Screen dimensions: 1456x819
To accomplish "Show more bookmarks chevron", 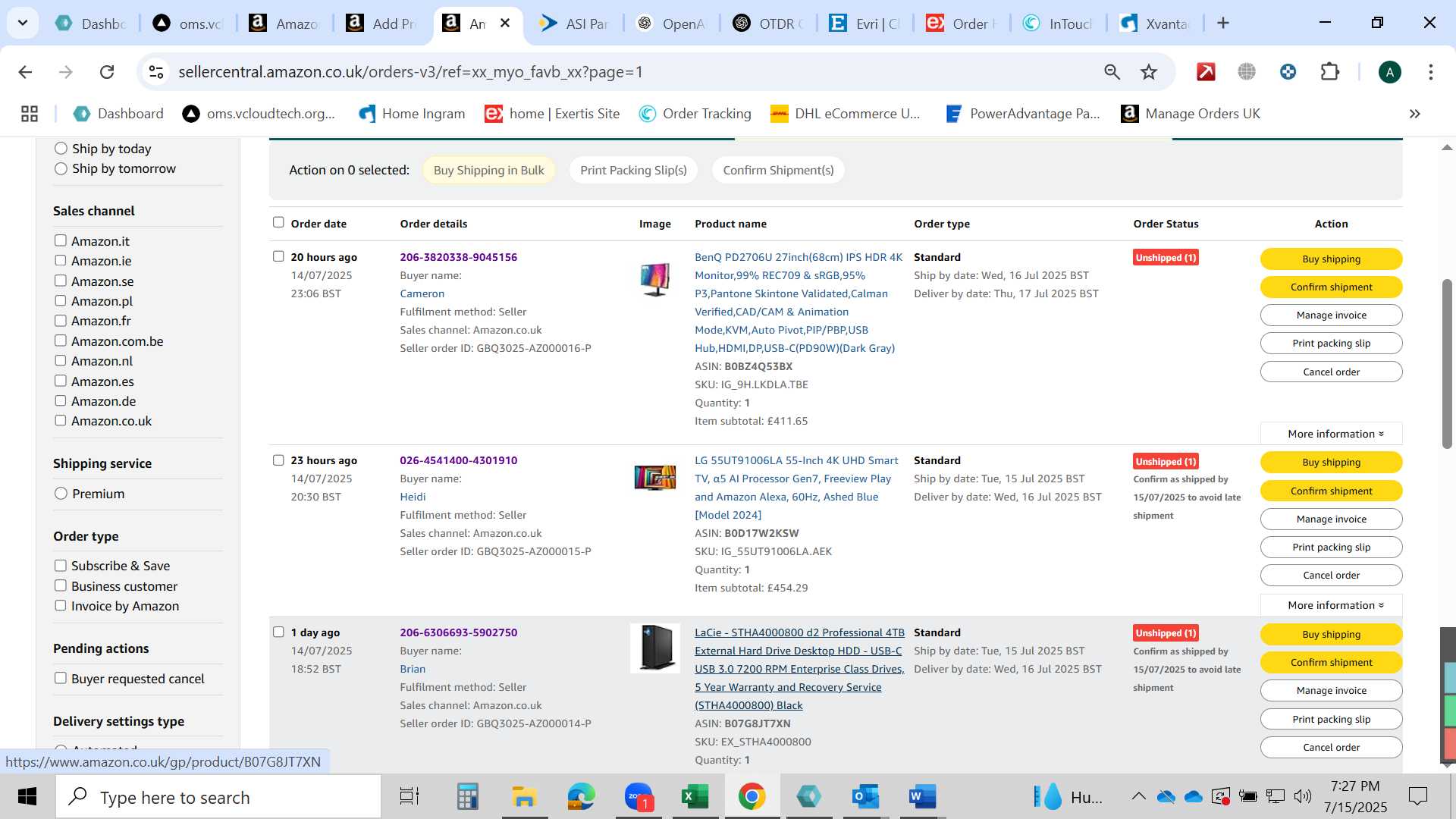I will [x=1414, y=114].
